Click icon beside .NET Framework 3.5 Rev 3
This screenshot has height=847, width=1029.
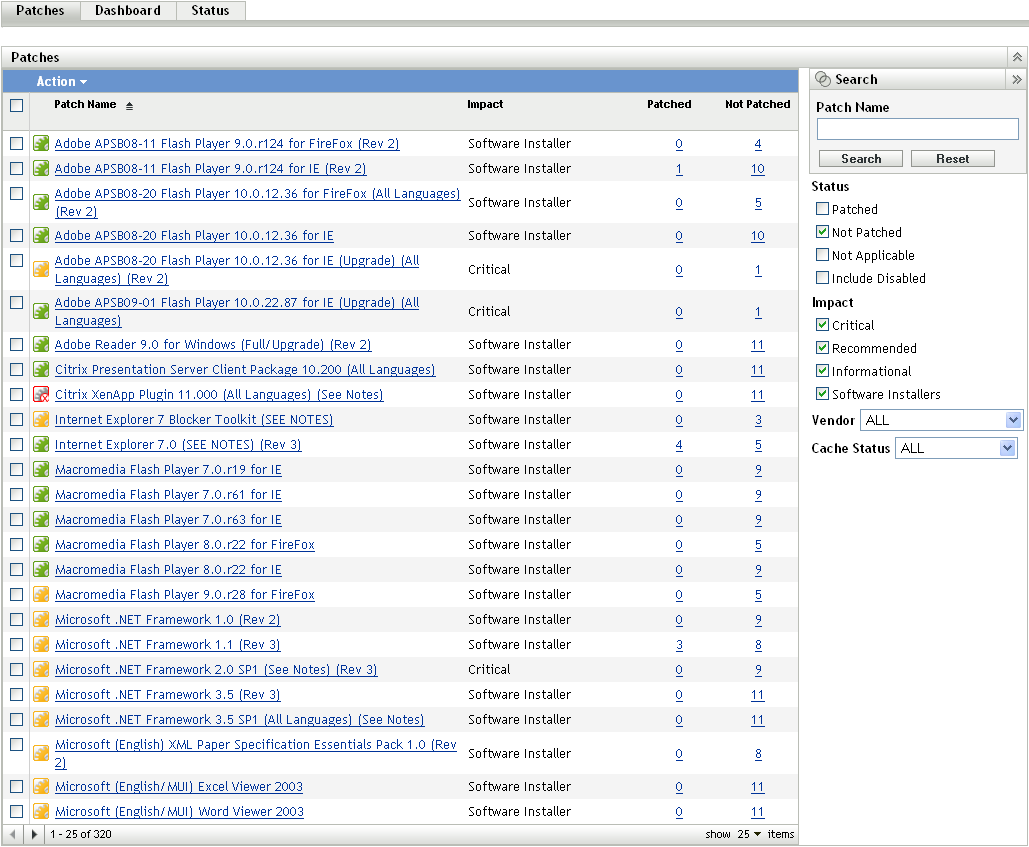pos(41,694)
